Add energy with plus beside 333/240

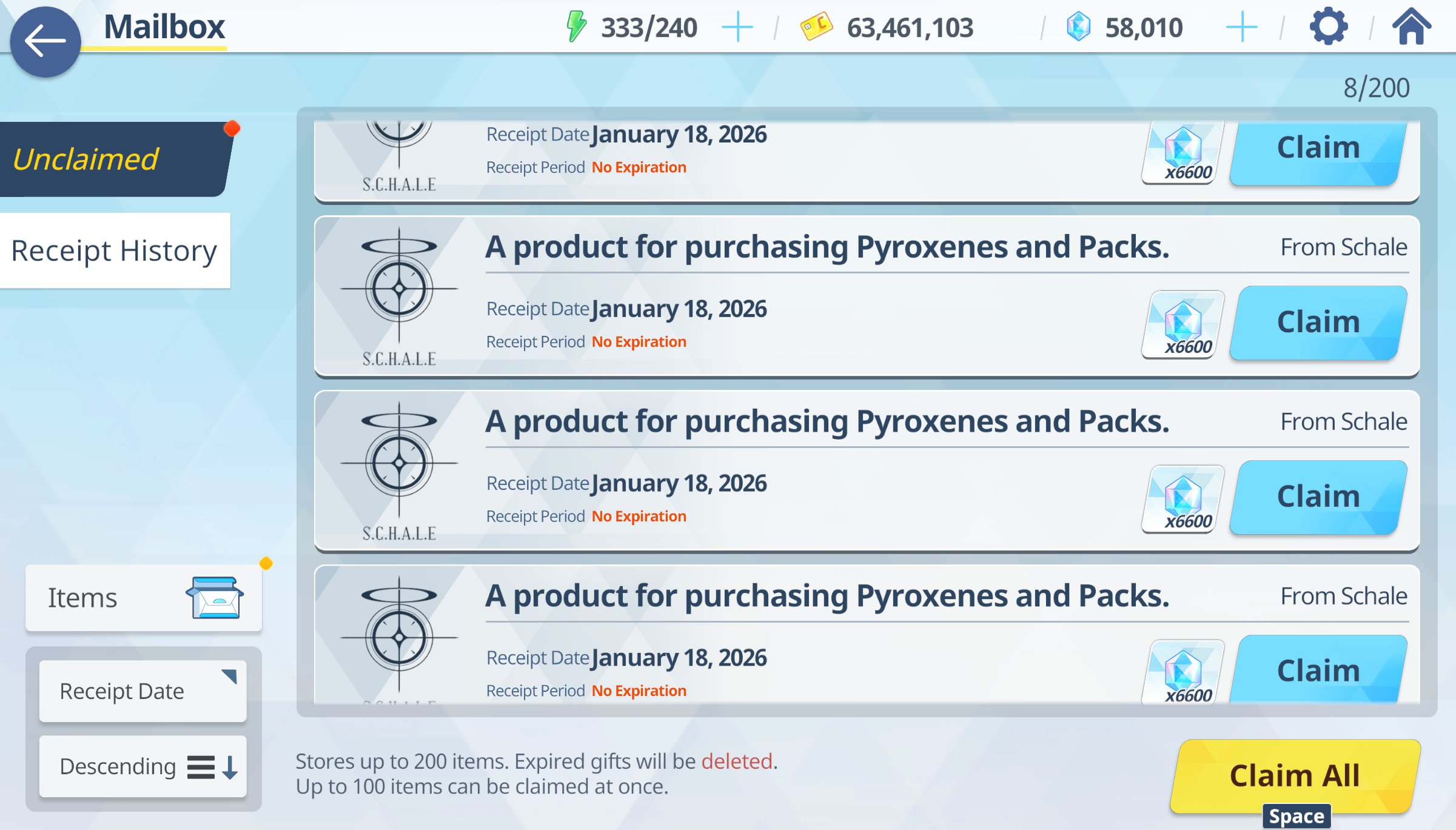737,27
